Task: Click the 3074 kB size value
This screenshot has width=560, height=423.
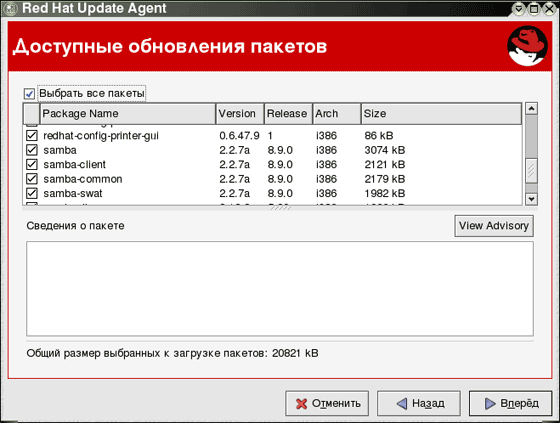Action: coord(385,150)
